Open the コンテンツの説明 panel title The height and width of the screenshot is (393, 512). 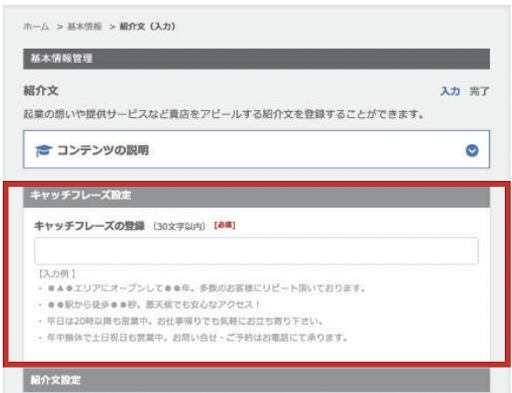(103, 150)
